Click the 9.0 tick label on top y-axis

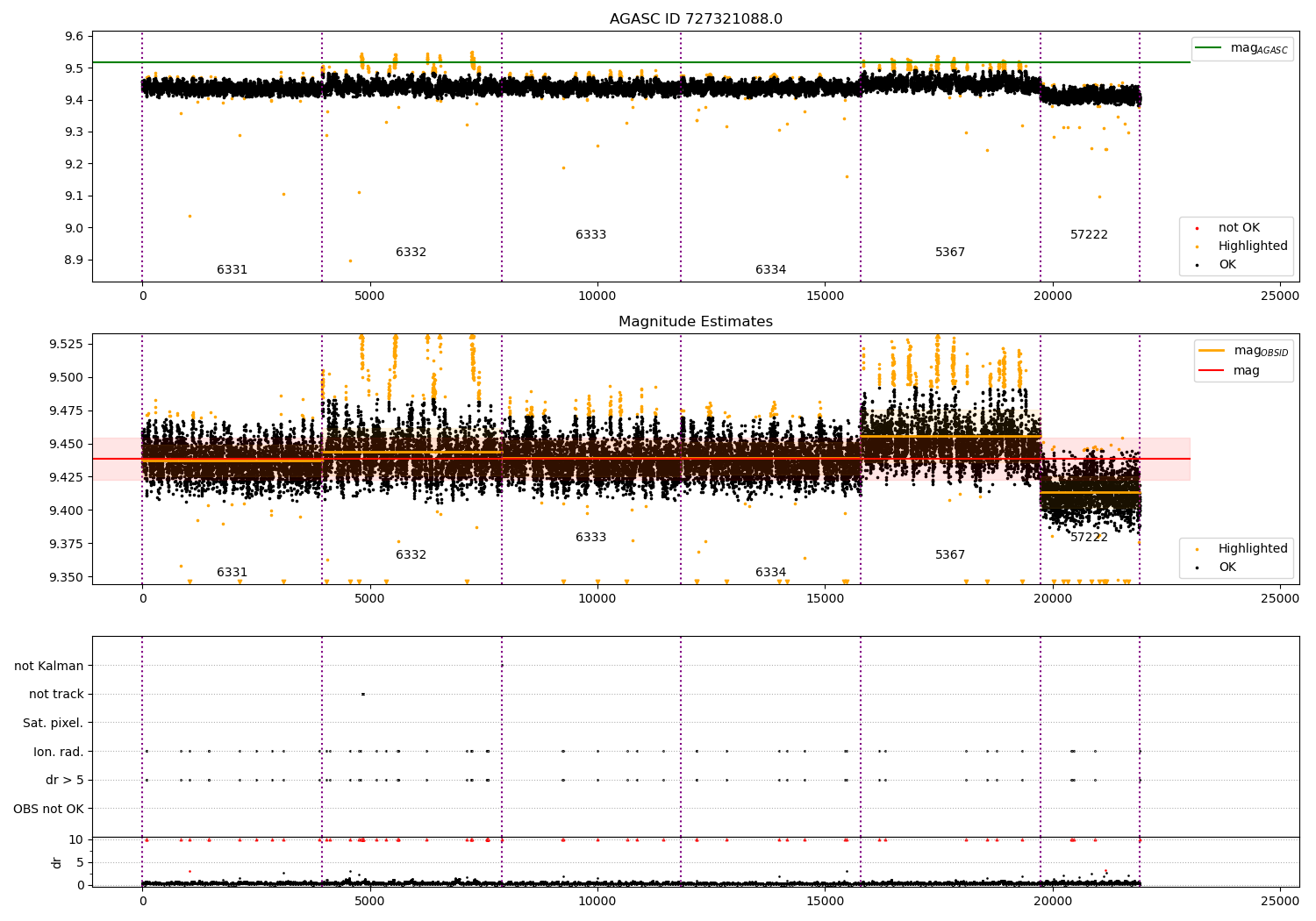pos(74,228)
